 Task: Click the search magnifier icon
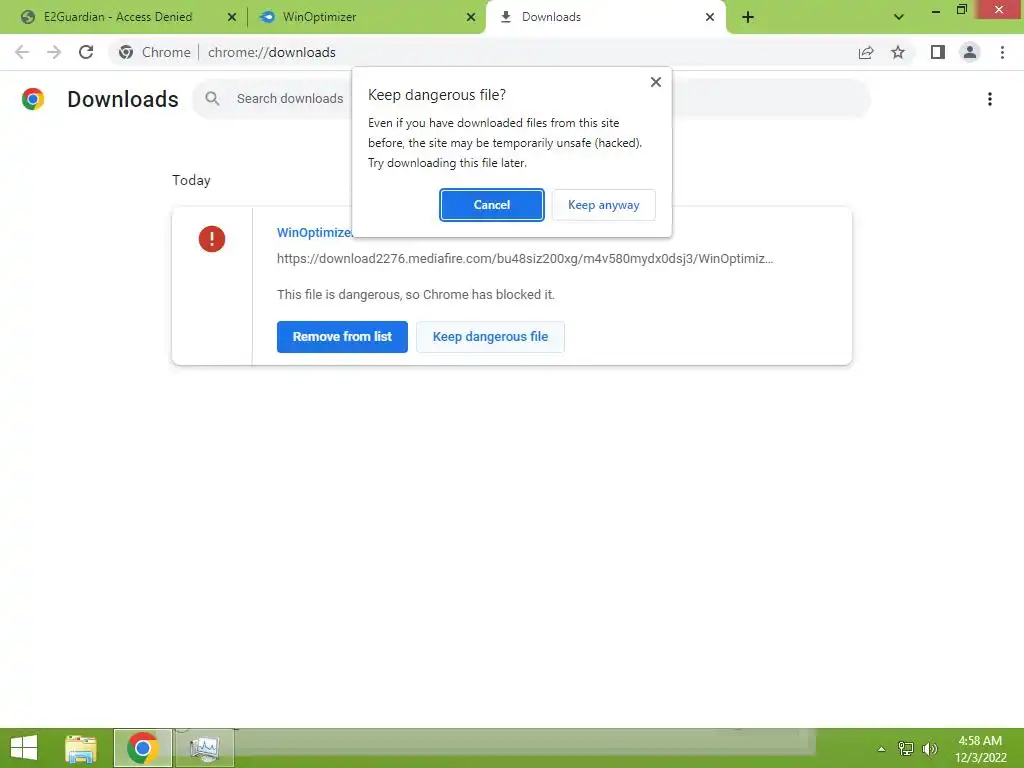click(212, 99)
